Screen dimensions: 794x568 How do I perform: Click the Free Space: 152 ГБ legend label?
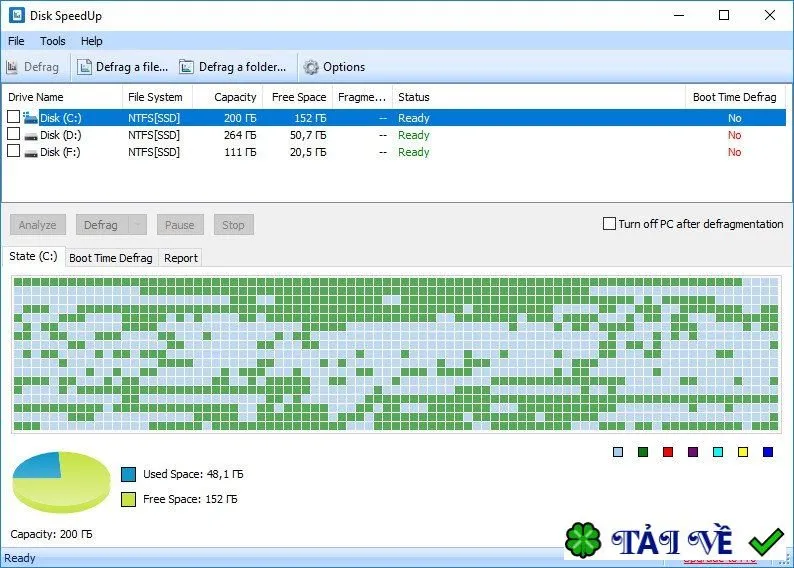(x=190, y=499)
